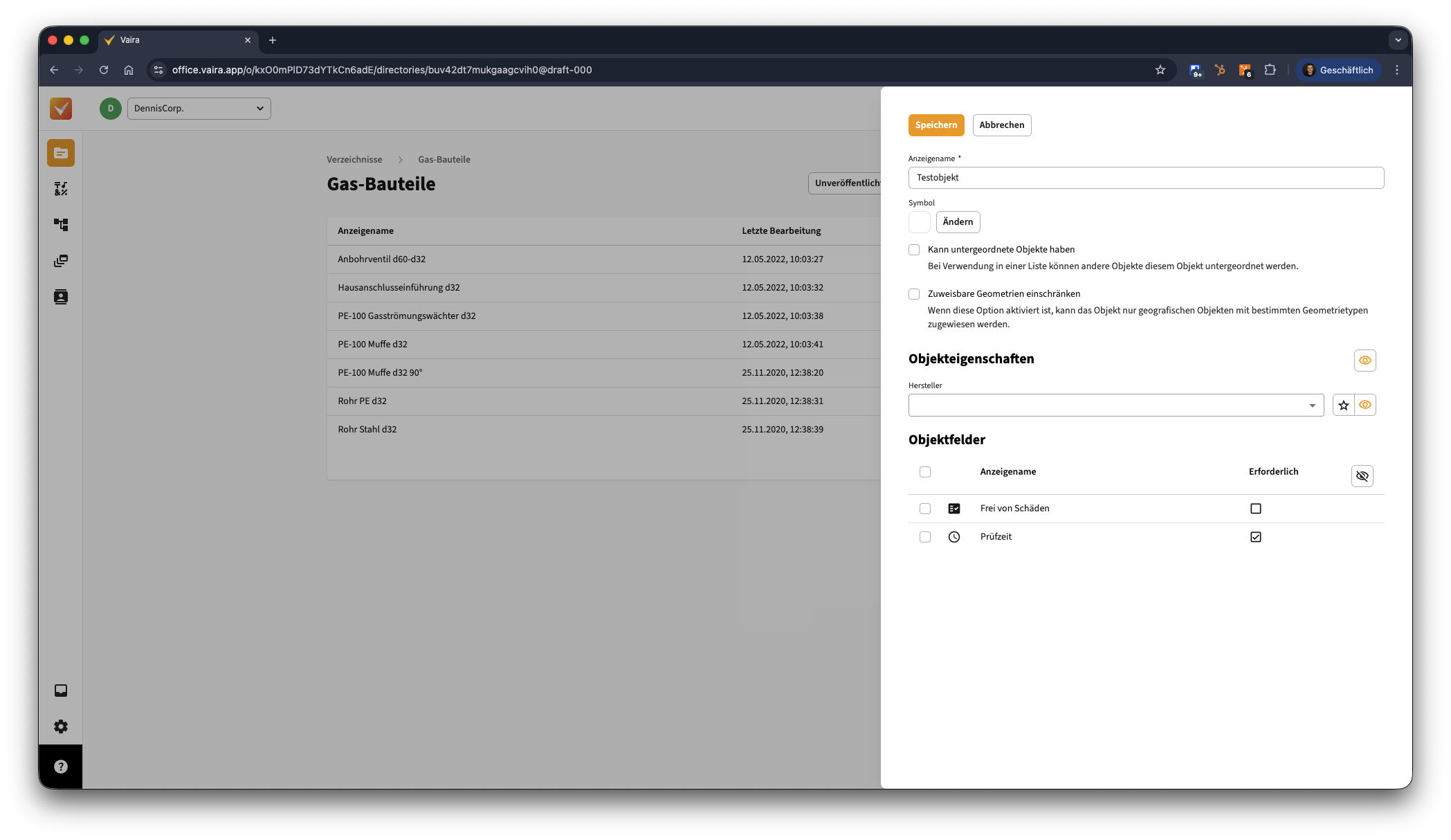Click the contacts book sidebar icon
Screen dimensions: 1451x840
[x=61, y=297]
